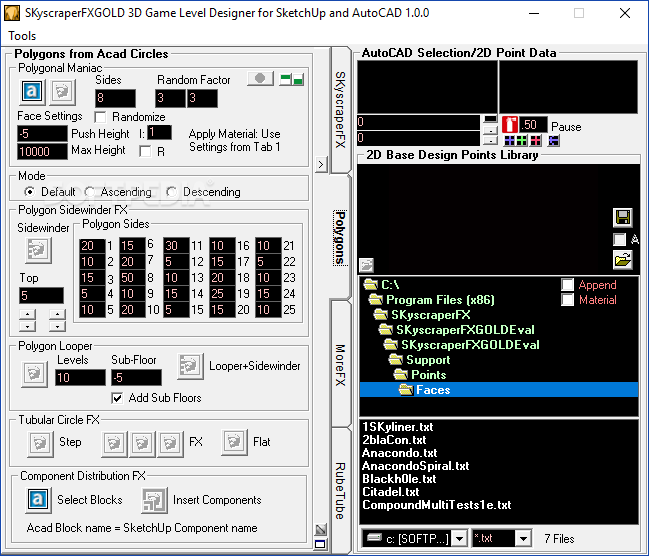This screenshot has height=556, width=649.
Task: Click the AutoCAD 'a' icon in Polygonal Maniac
Action: pyautogui.click(x=32, y=91)
